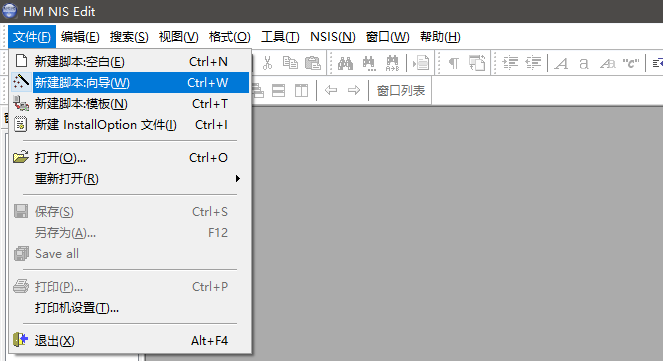The height and width of the screenshot is (361, 663).
Task: Click the open folder icon beside 打开(O)
Action: coord(20,157)
